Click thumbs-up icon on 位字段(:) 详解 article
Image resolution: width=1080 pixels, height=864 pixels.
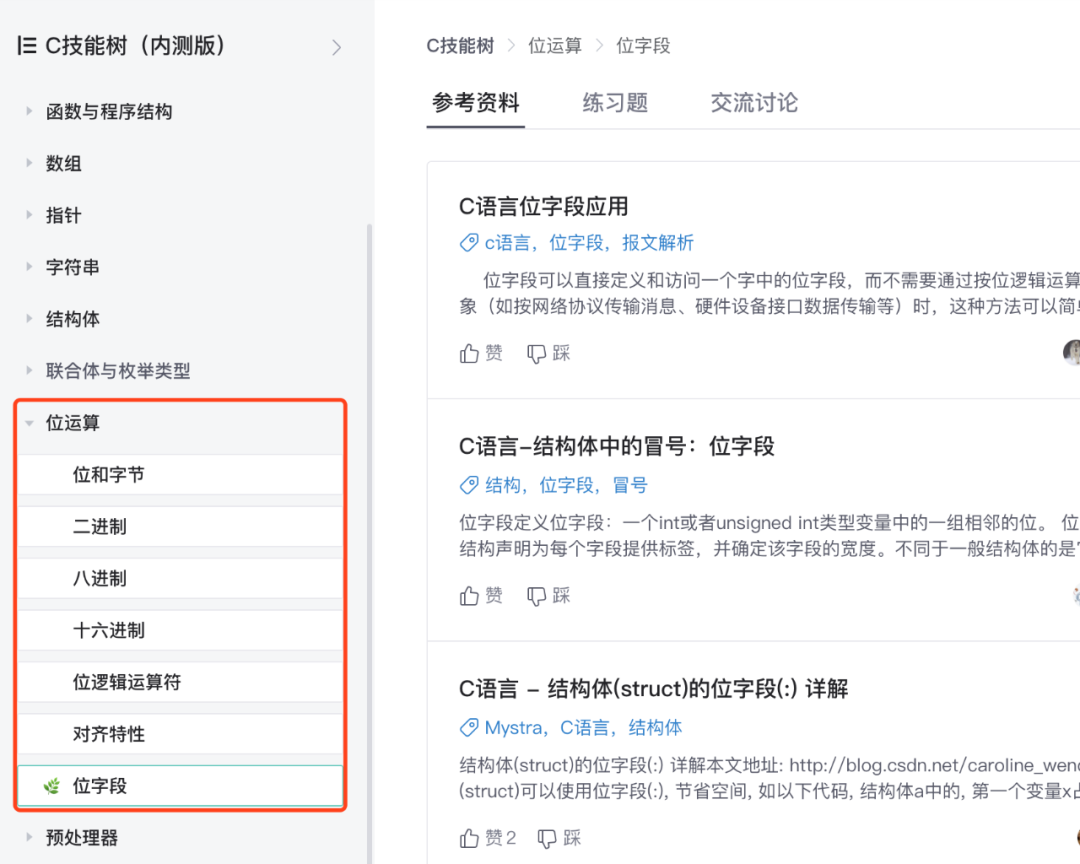tap(470, 838)
